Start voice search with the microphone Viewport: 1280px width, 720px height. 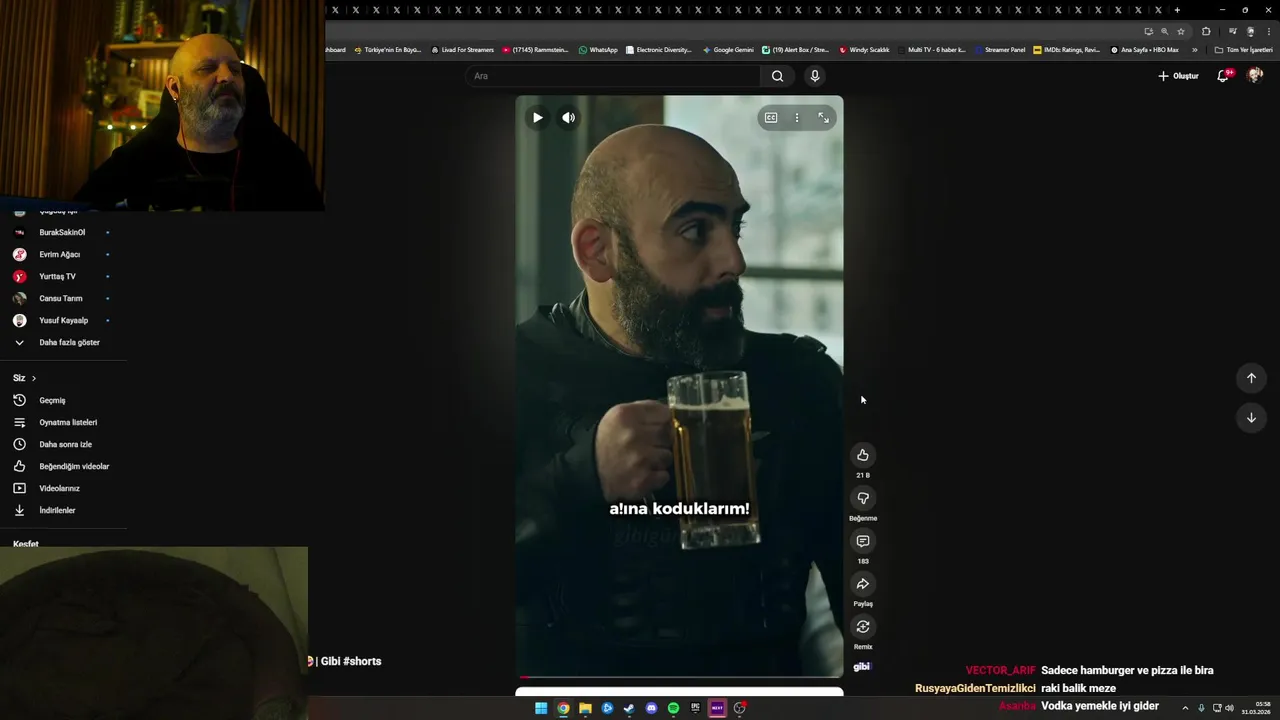815,76
